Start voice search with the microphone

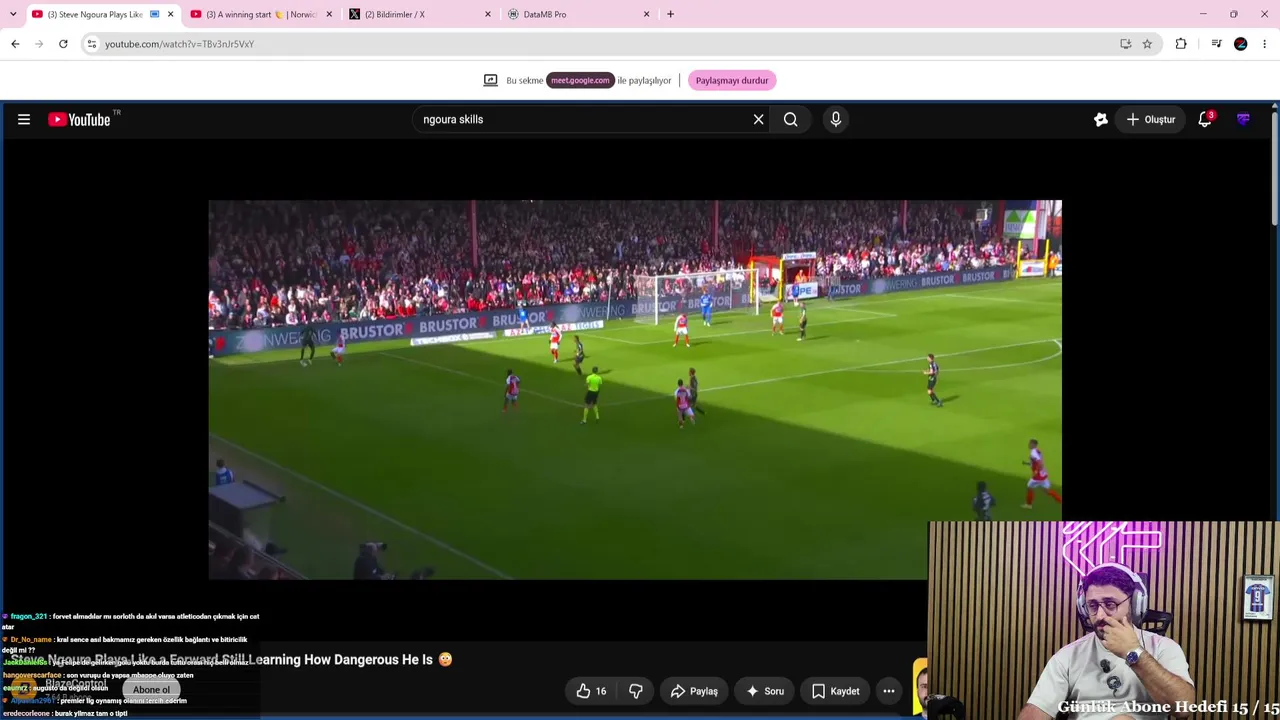tap(836, 120)
